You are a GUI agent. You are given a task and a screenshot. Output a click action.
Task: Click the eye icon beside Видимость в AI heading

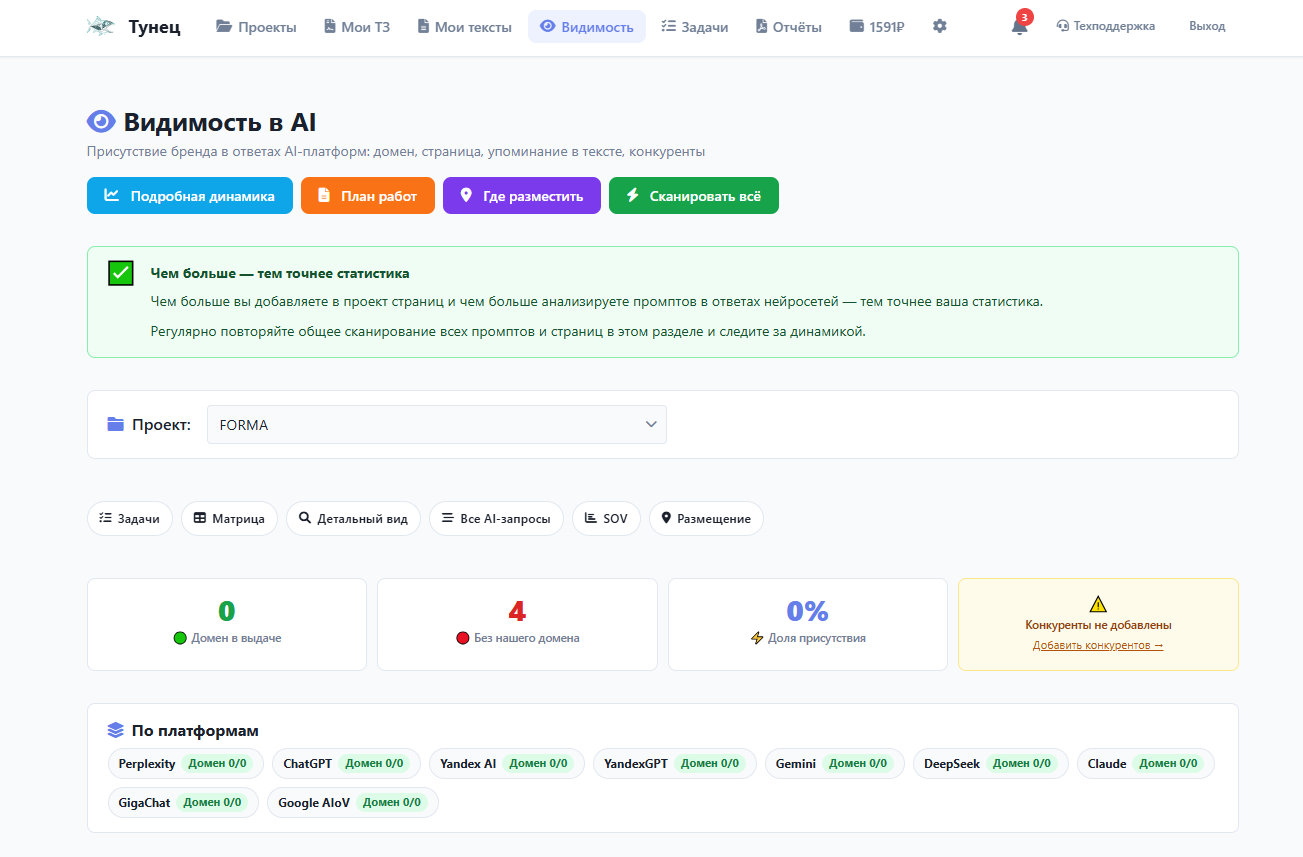101,122
